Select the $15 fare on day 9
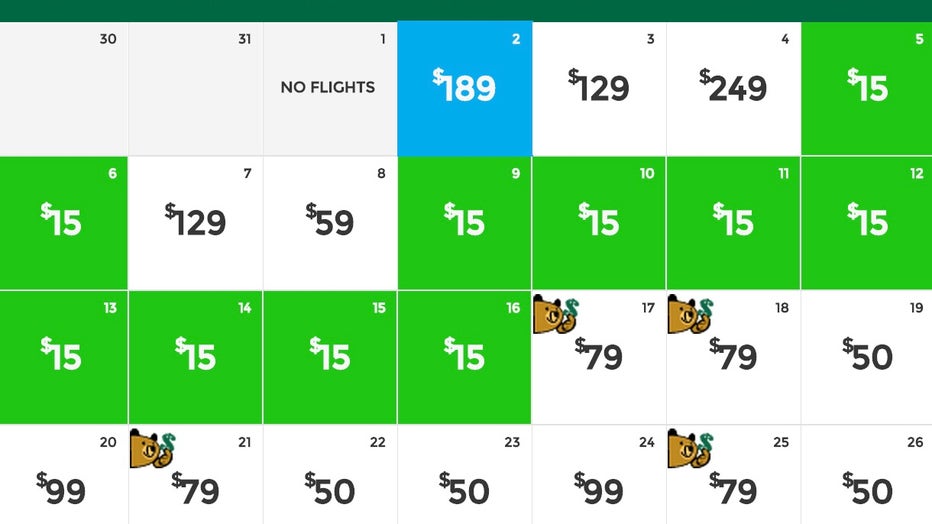 pyautogui.click(x=464, y=223)
